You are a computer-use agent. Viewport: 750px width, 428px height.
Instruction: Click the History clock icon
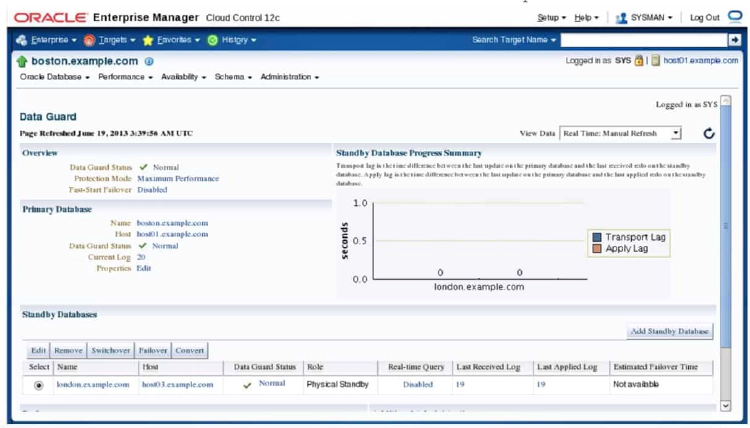[x=213, y=40]
